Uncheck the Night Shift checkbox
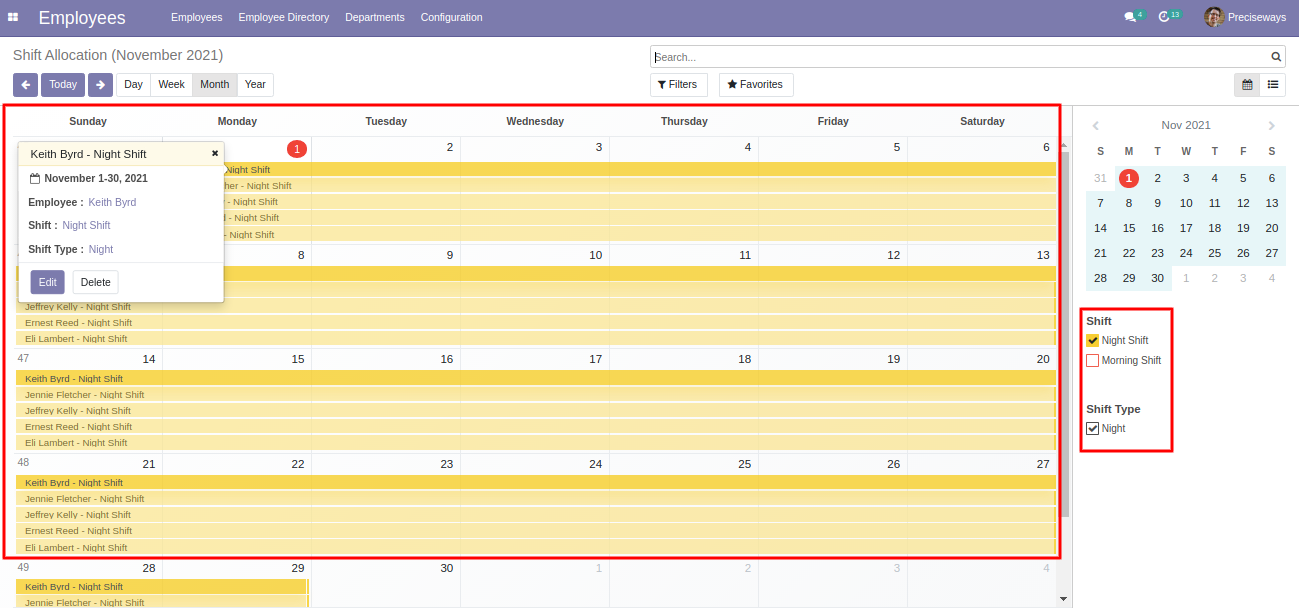 click(1093, 341)
